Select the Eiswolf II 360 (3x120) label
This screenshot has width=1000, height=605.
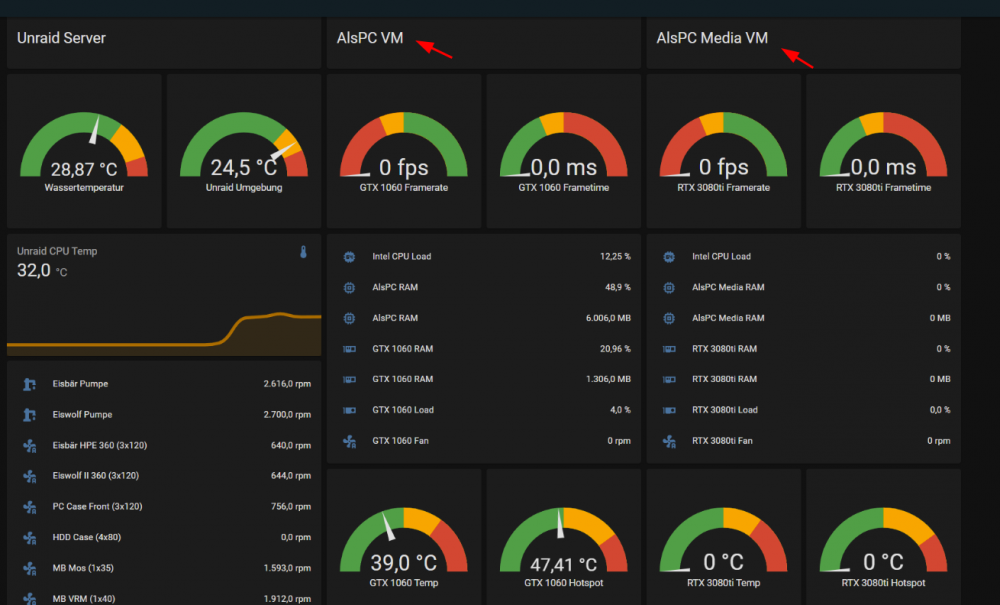[96, 476]
